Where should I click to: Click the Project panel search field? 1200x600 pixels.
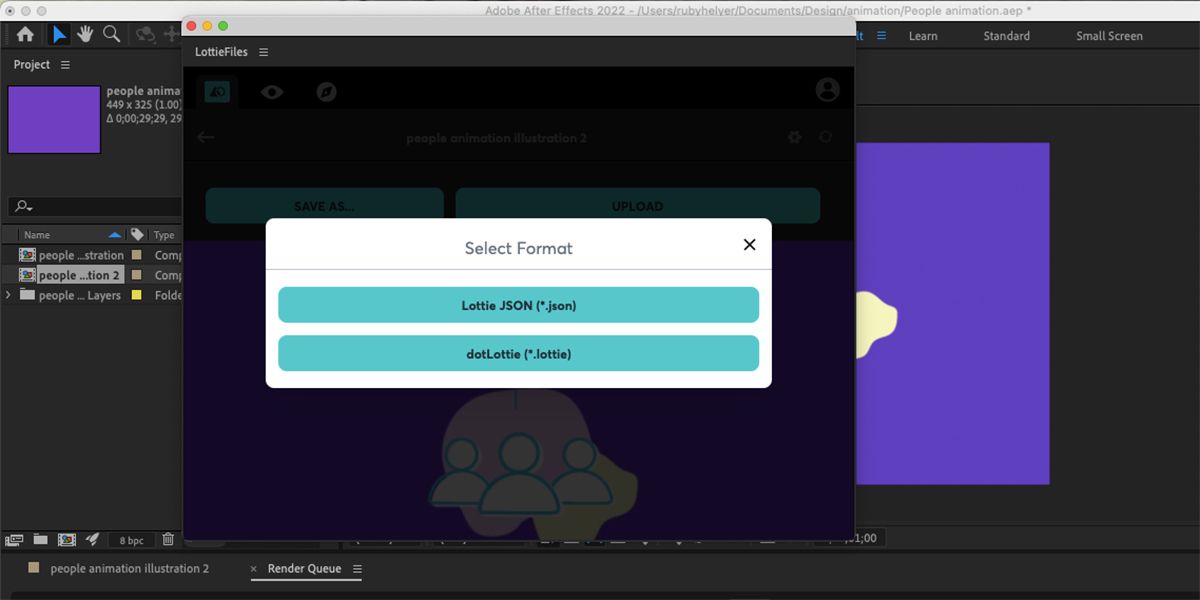(95, 207)
